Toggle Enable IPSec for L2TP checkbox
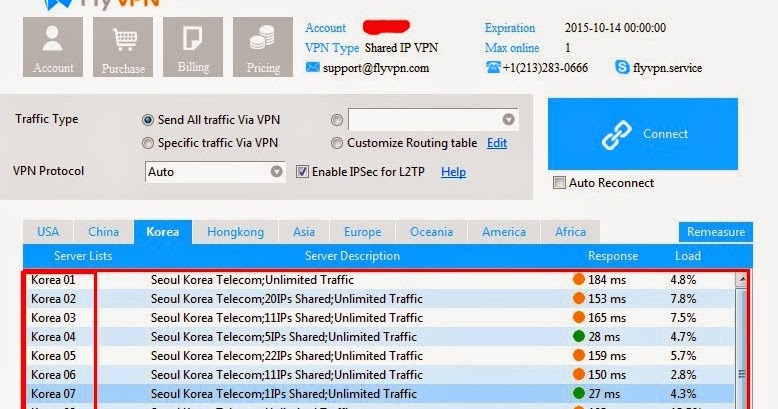778x409 pixels. click(x=302, y=172)
